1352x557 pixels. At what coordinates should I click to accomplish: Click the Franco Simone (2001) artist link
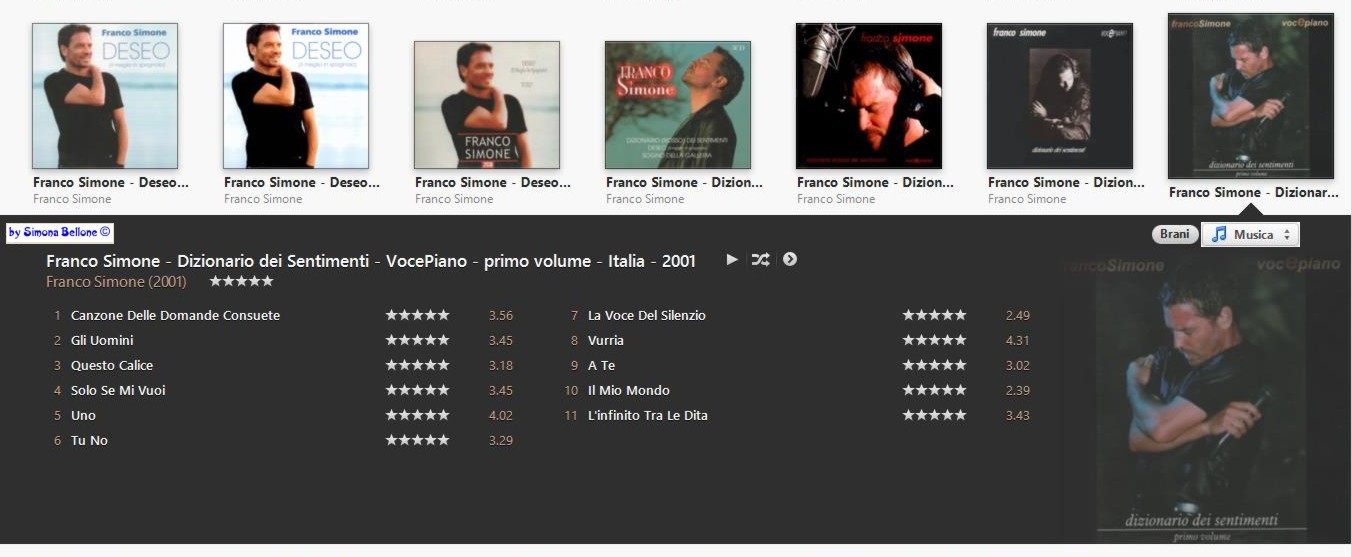point(116,282)
